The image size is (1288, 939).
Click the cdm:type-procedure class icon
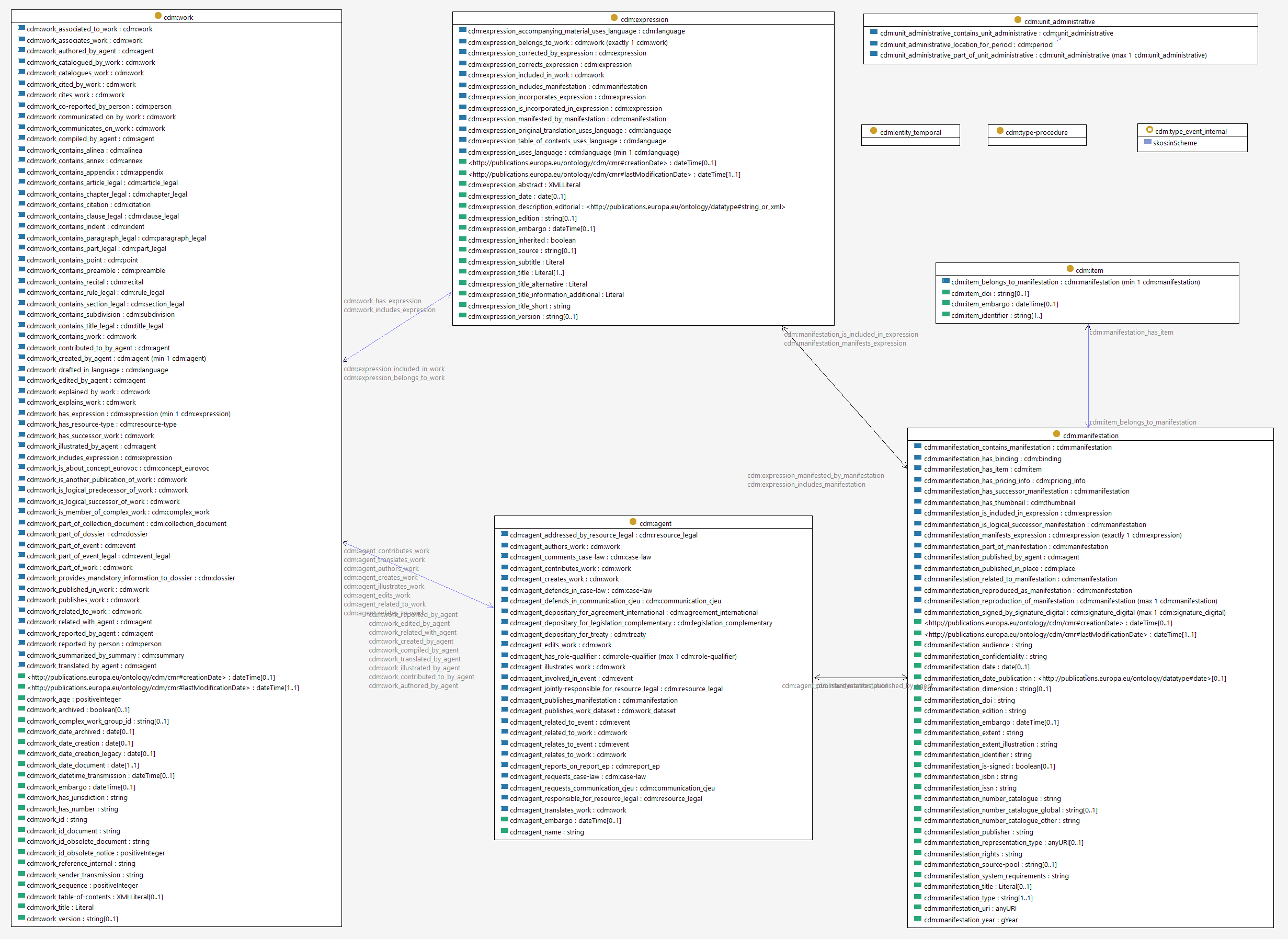(1000, 131)
